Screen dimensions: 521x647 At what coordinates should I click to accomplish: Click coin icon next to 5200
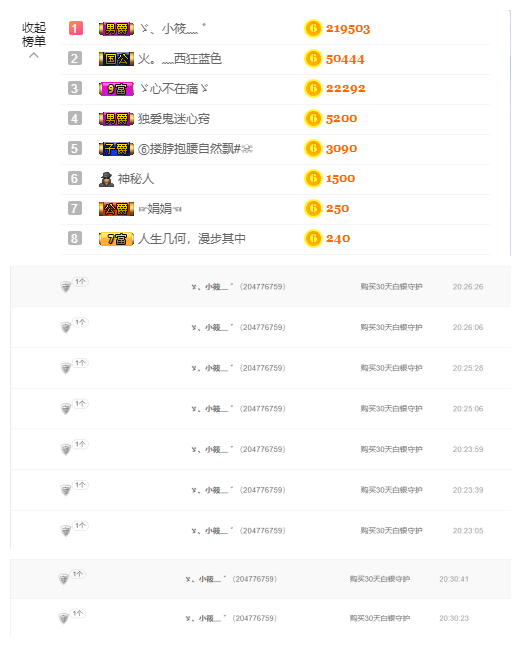pos(313,118)
